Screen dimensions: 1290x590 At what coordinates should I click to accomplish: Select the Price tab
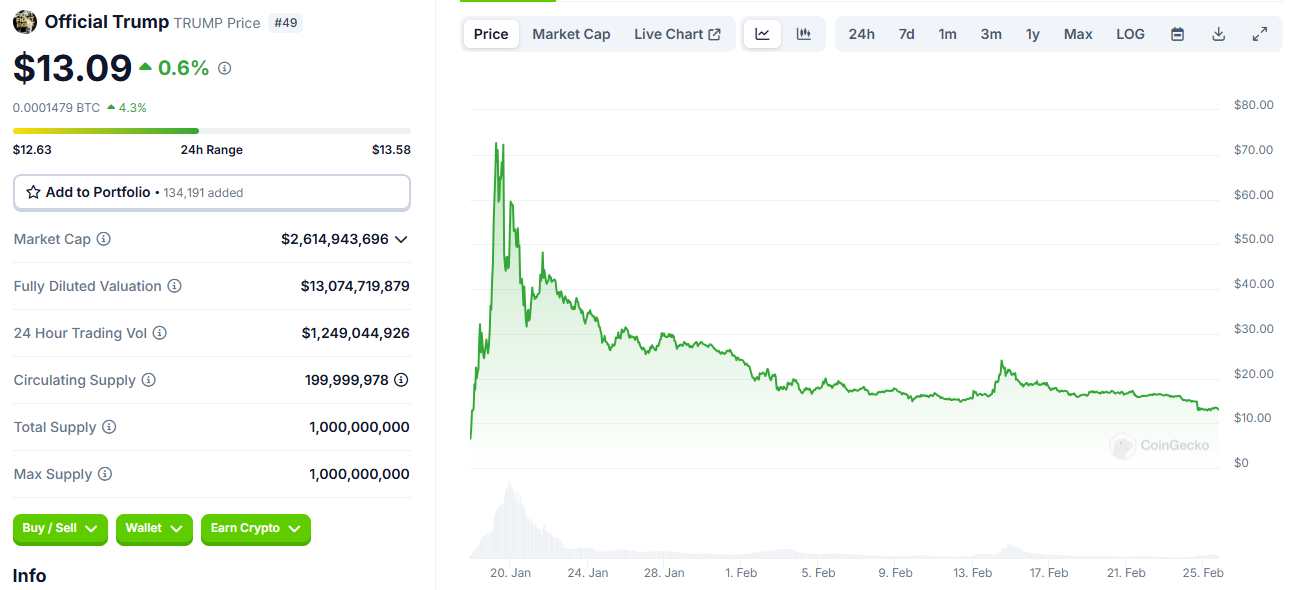point(491,34)
